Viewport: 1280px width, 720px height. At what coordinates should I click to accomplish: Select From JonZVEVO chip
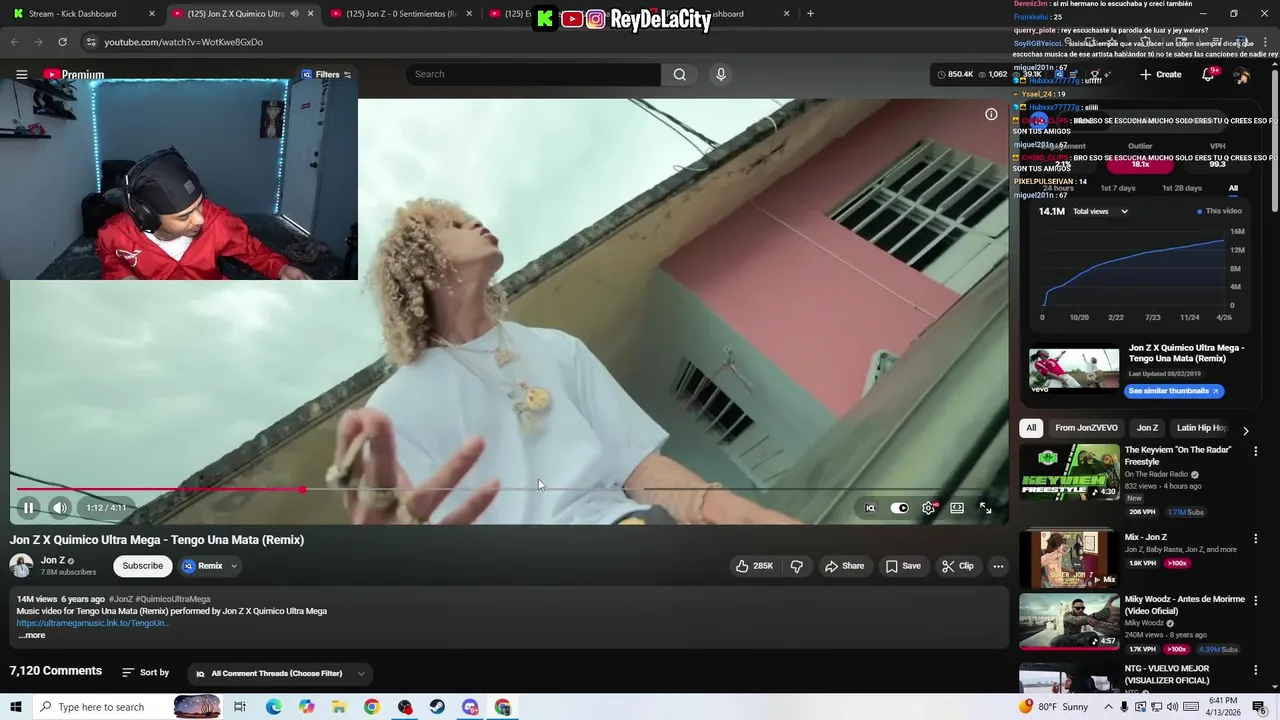click(x=1086, y=428)
